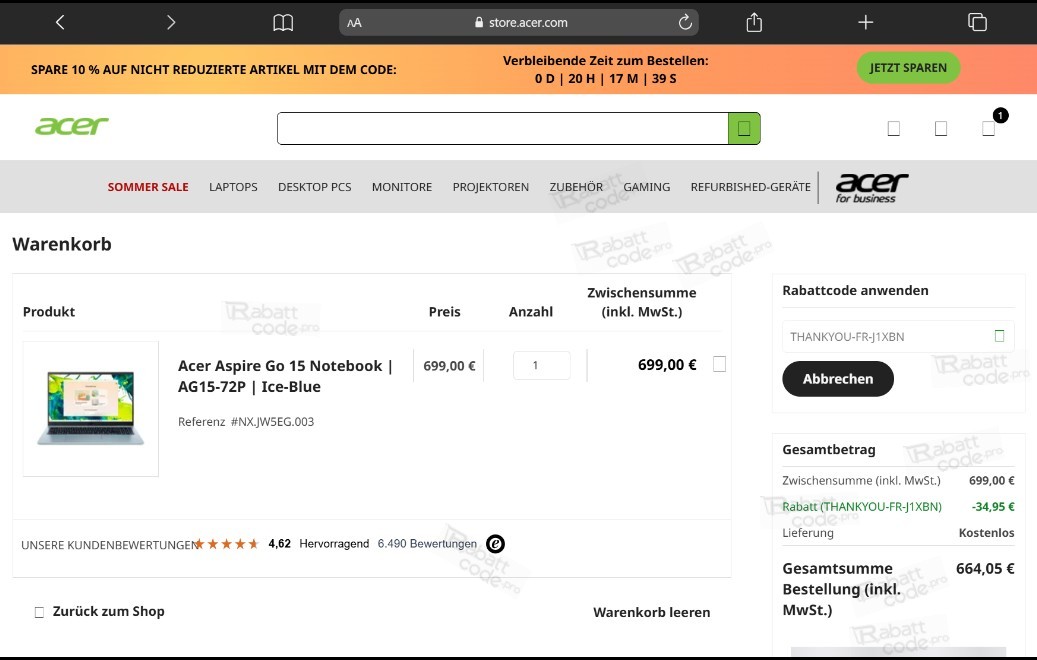The width and height of the screenshot is (1037, 660).
Task: Open Safari bookmarks book icon
Action: pos(283,22)
